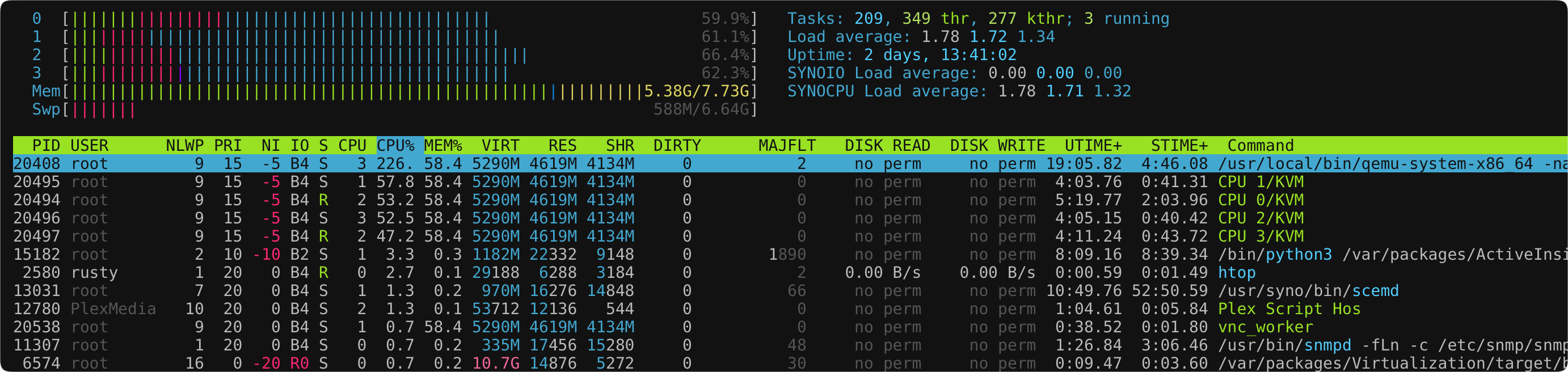The height and width of the screenshot is (372, 1568).
Task: Click the user name rusty
Action: click(94, 273)
